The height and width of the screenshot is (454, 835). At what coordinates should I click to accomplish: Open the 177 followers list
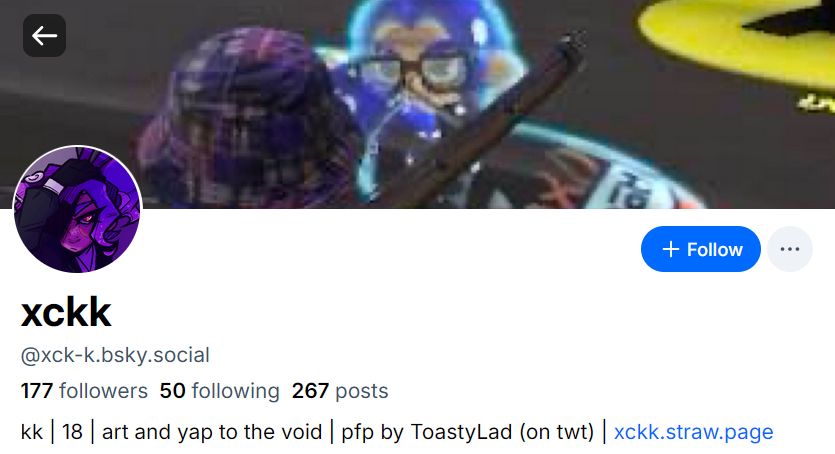pyautogui.click(x=84, y=391)
